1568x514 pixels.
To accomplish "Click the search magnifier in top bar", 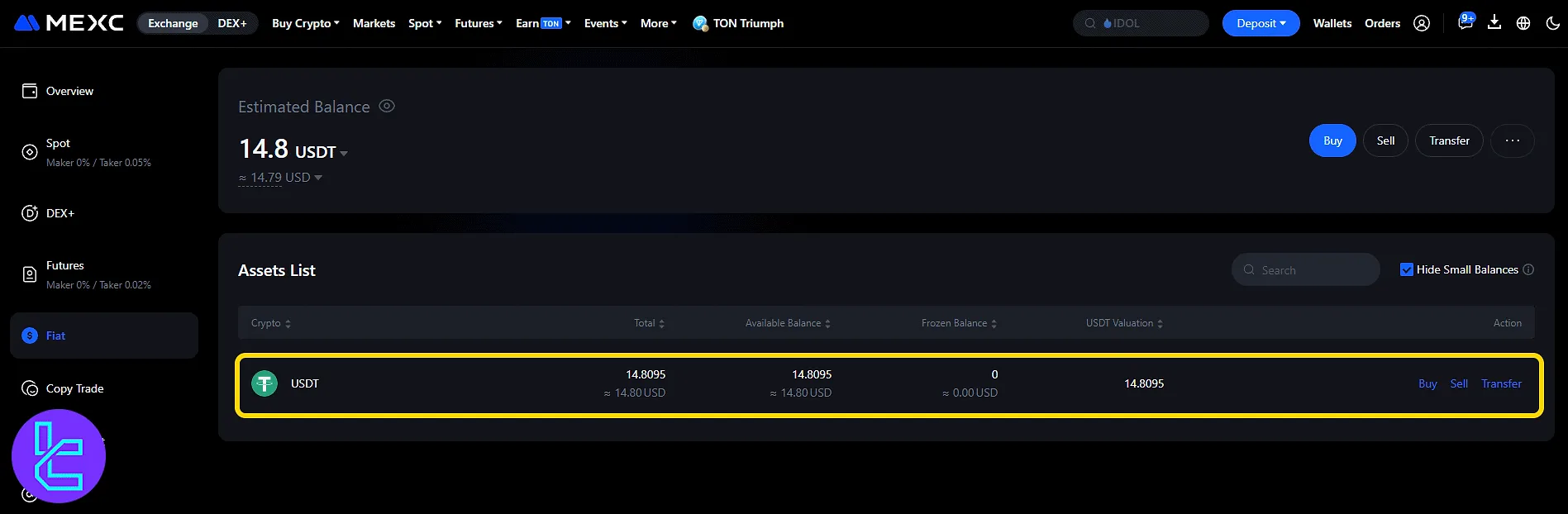I will click(x=1090, y=23).
